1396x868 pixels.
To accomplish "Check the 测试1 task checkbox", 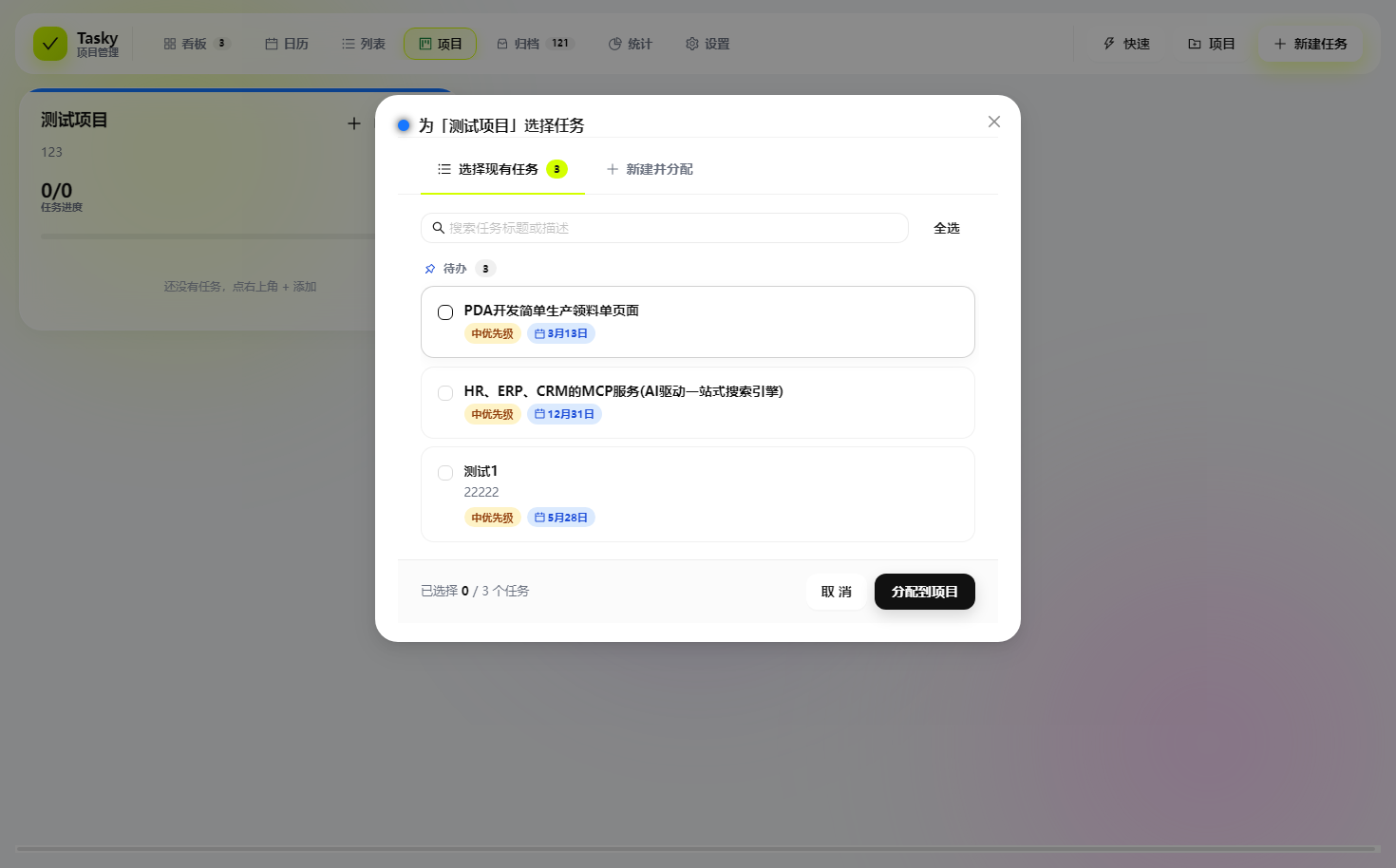I will (x=445, y=473).
